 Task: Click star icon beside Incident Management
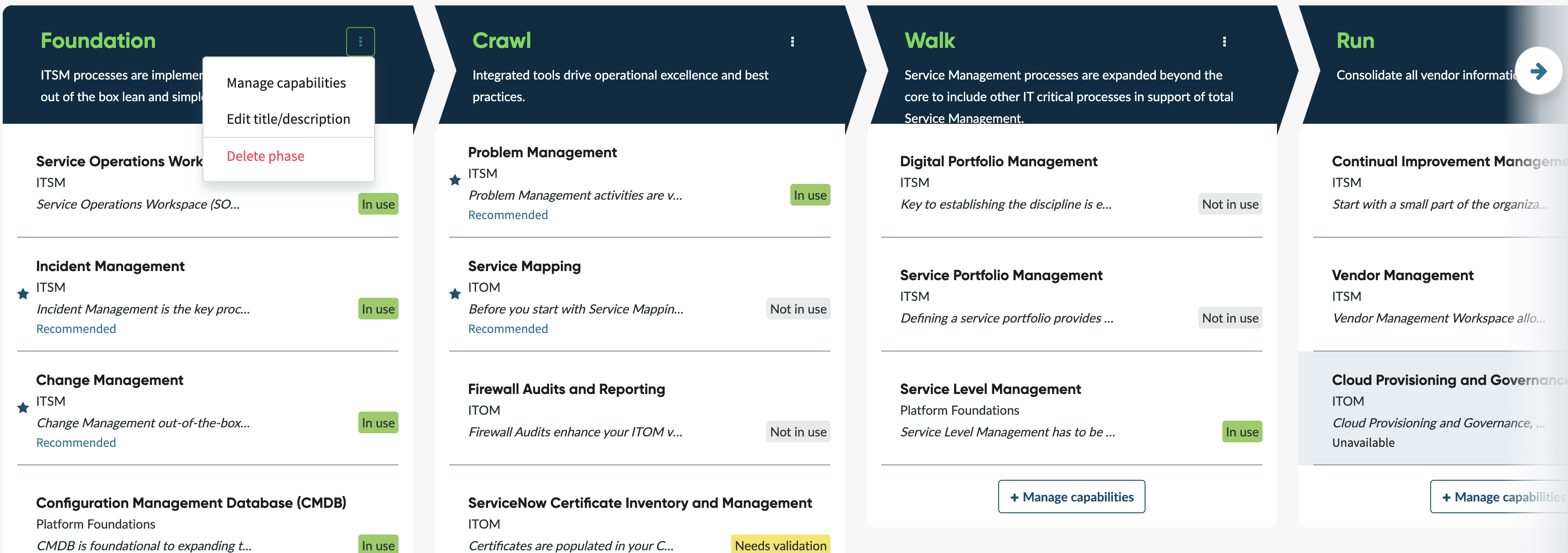coord(23,295)
